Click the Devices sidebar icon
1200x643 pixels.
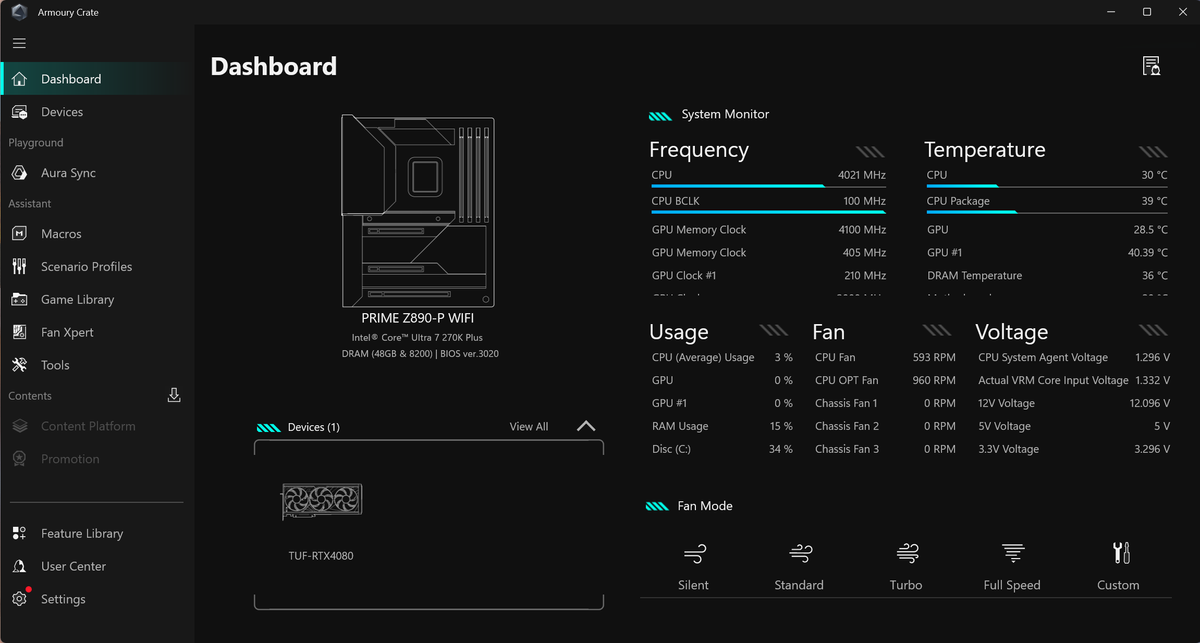20,112
